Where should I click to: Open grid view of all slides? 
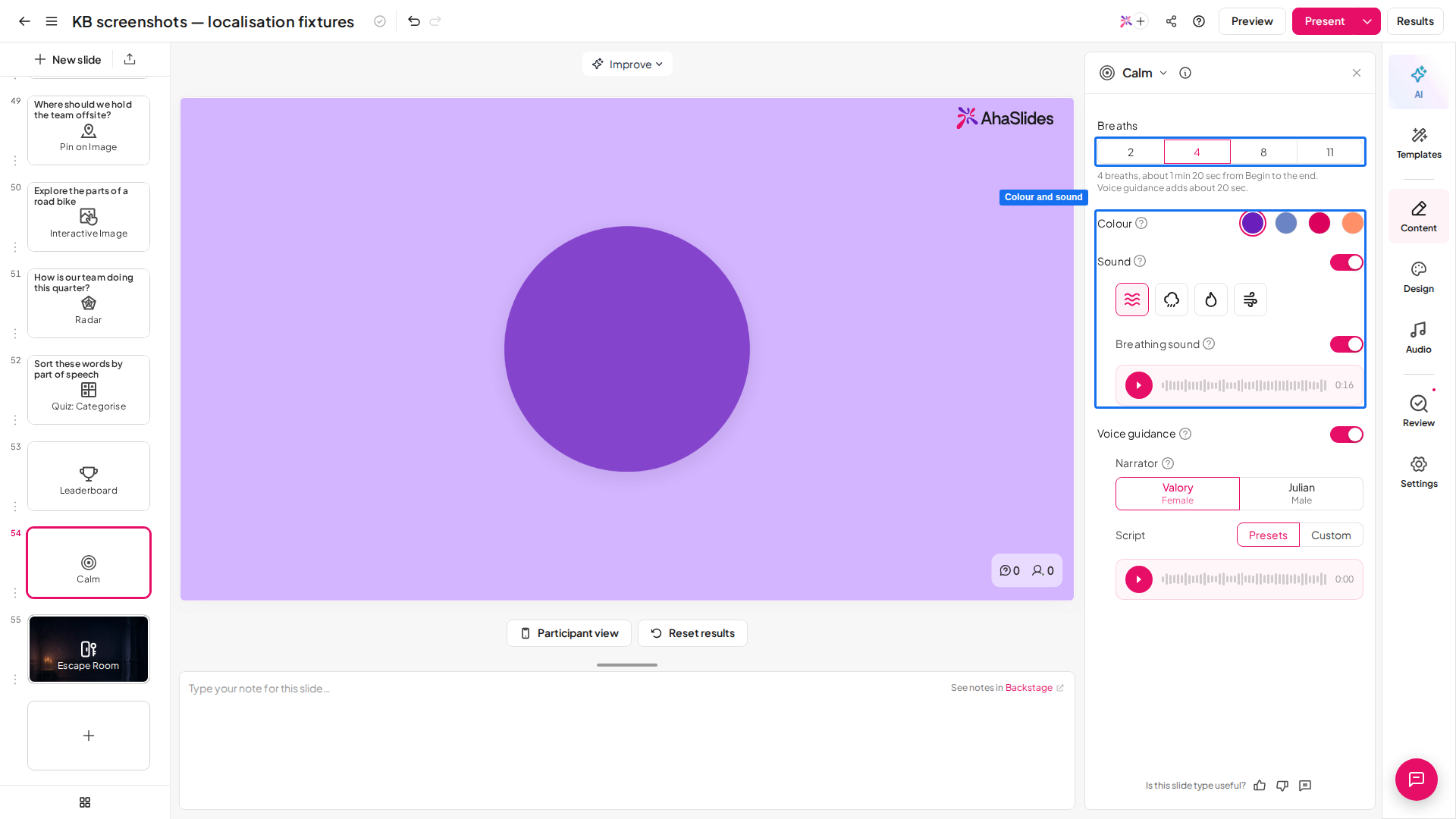pos(85,802)
